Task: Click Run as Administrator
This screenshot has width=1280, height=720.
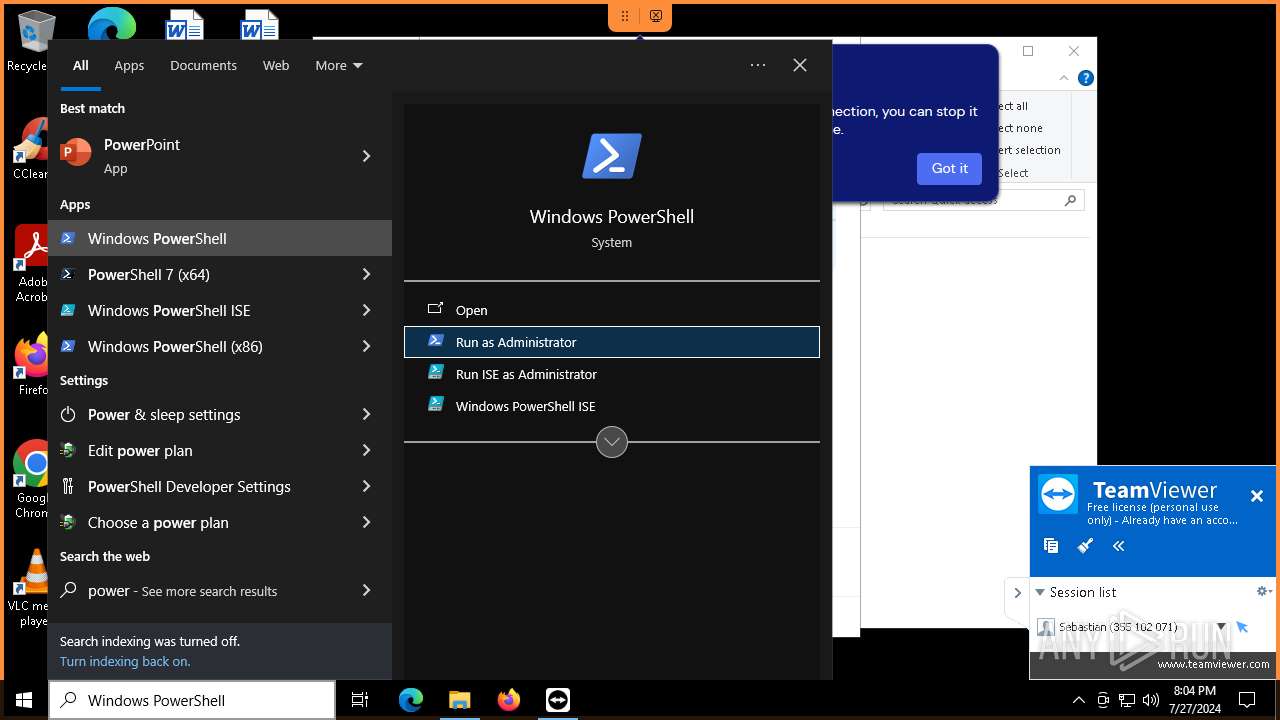Action: pos(611,342)
